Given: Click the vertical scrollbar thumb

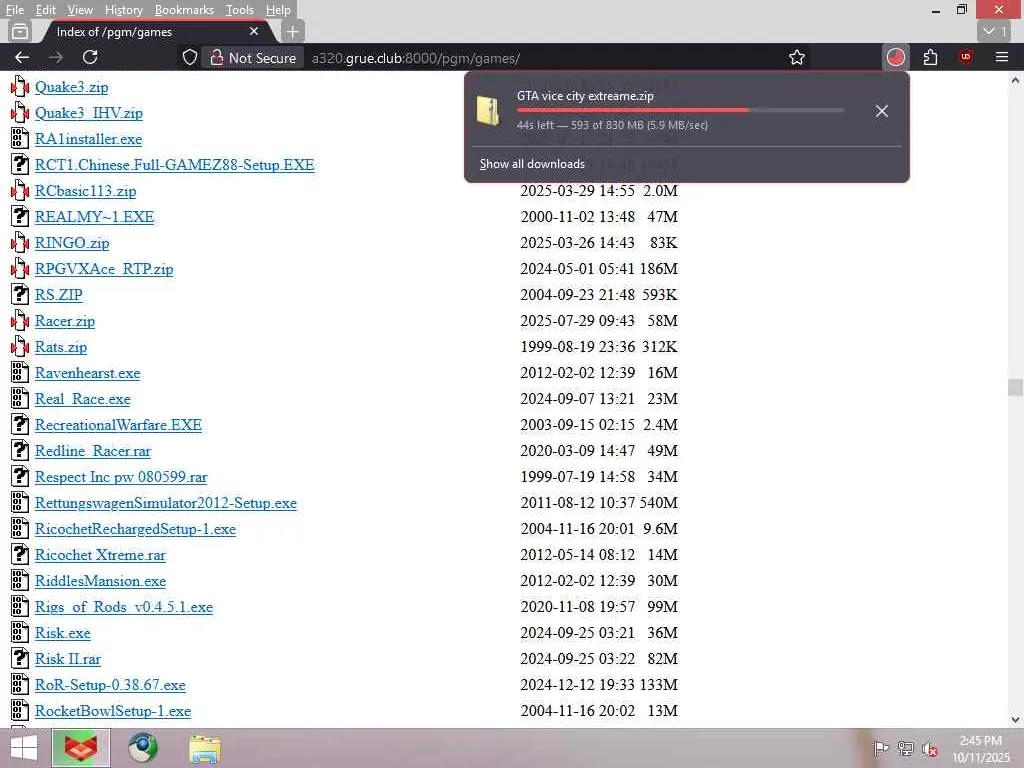Looking at the screenshot, I should click(x=1015, y=387).
